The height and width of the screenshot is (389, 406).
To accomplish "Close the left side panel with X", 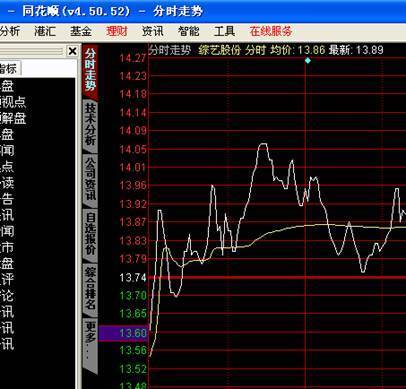I will [x=72, y=51].
